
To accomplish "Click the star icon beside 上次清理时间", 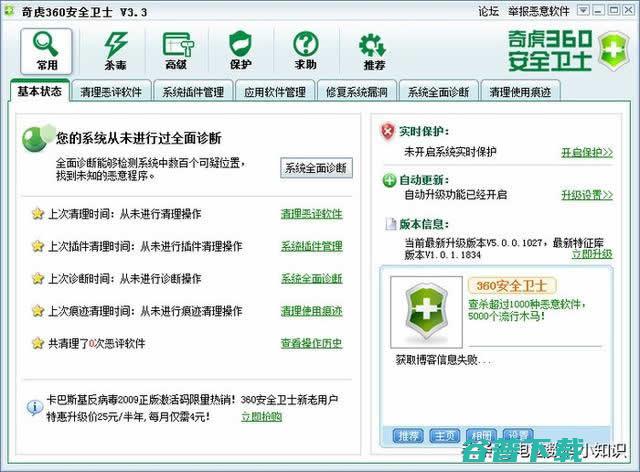I will [38, 214].
